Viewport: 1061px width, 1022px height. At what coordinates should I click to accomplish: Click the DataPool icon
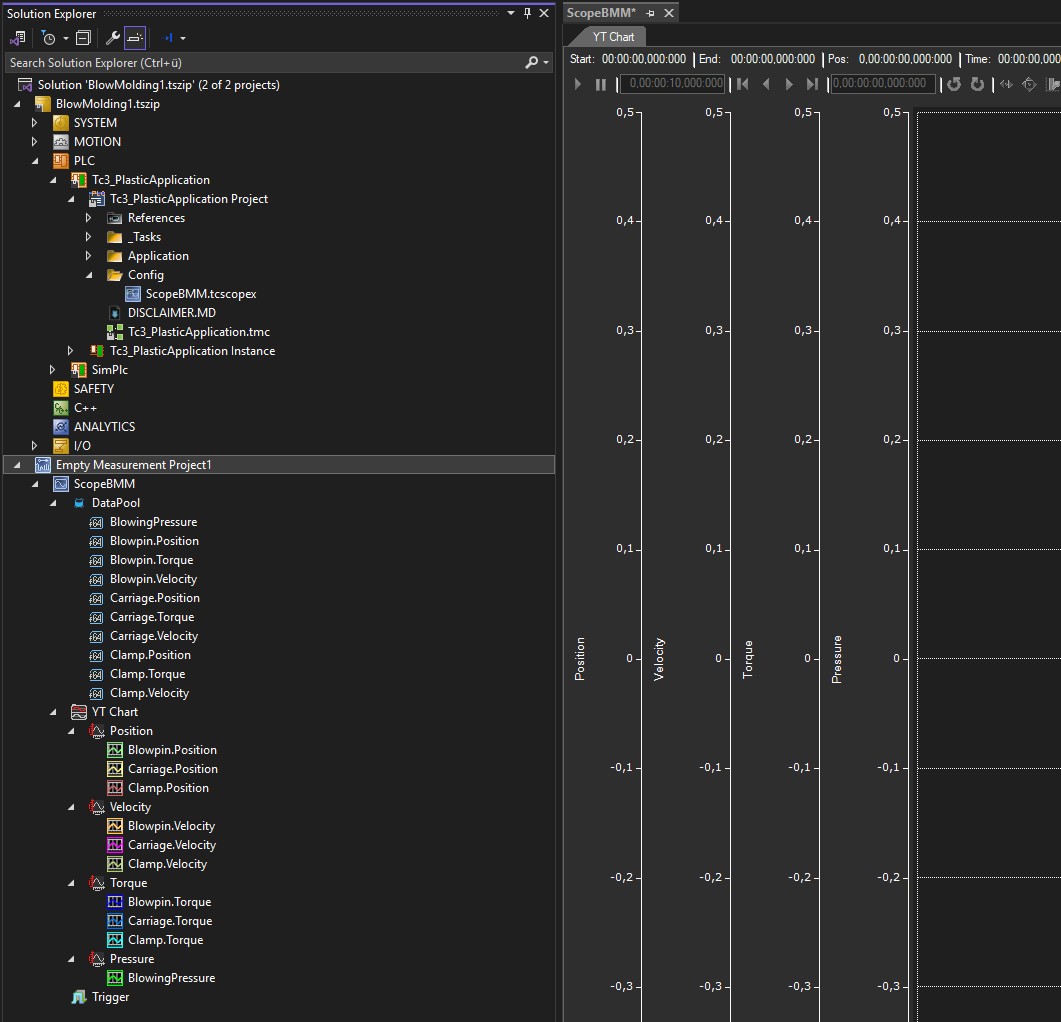tap(79, 503)
